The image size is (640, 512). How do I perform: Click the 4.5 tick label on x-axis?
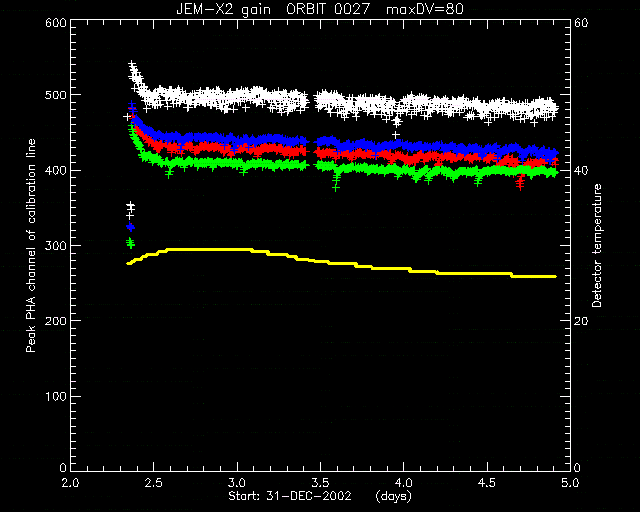tap(487, 483)
